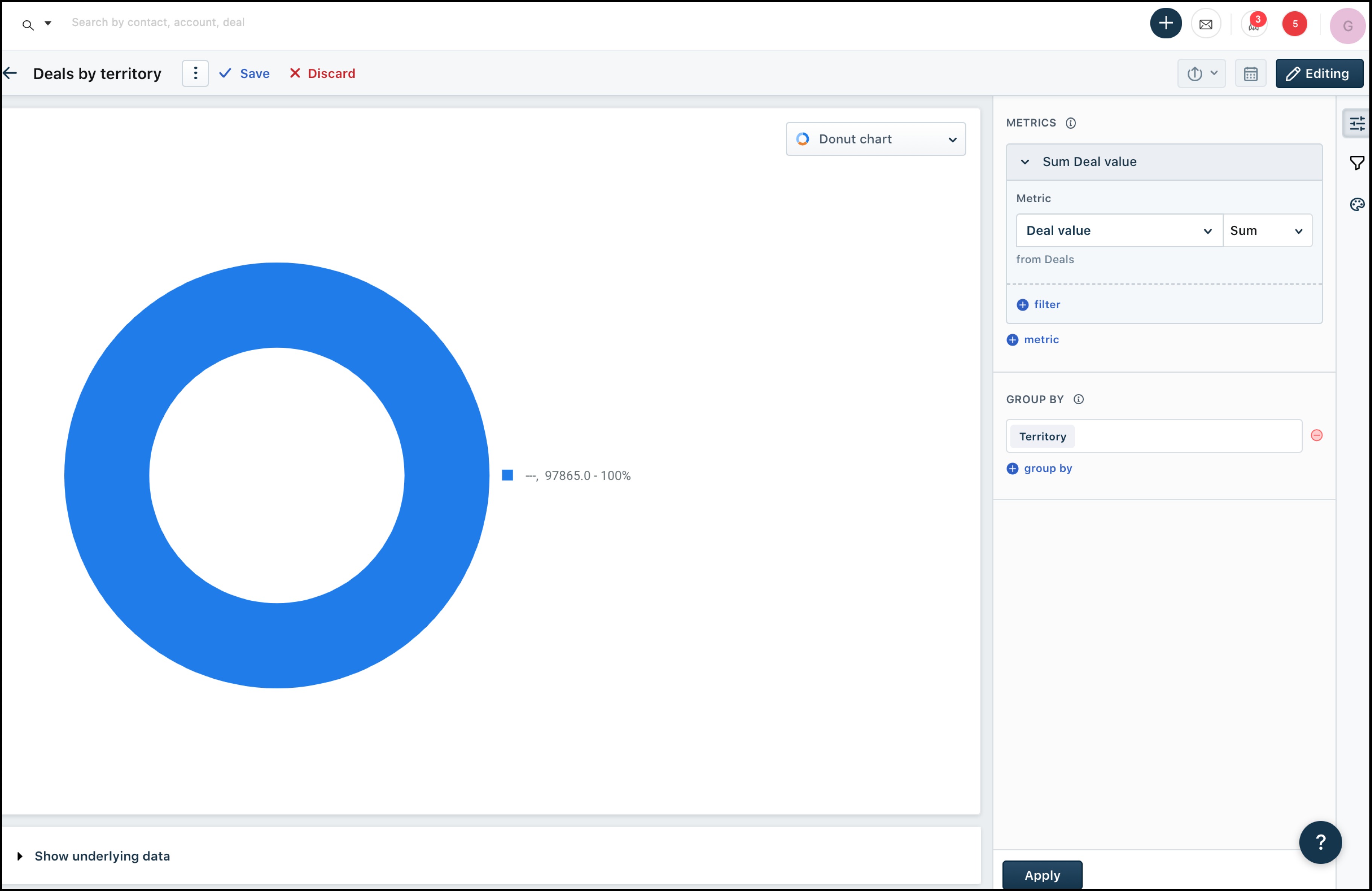
Task: Toggle the blue legend swatch
Action: pos(507,475)
